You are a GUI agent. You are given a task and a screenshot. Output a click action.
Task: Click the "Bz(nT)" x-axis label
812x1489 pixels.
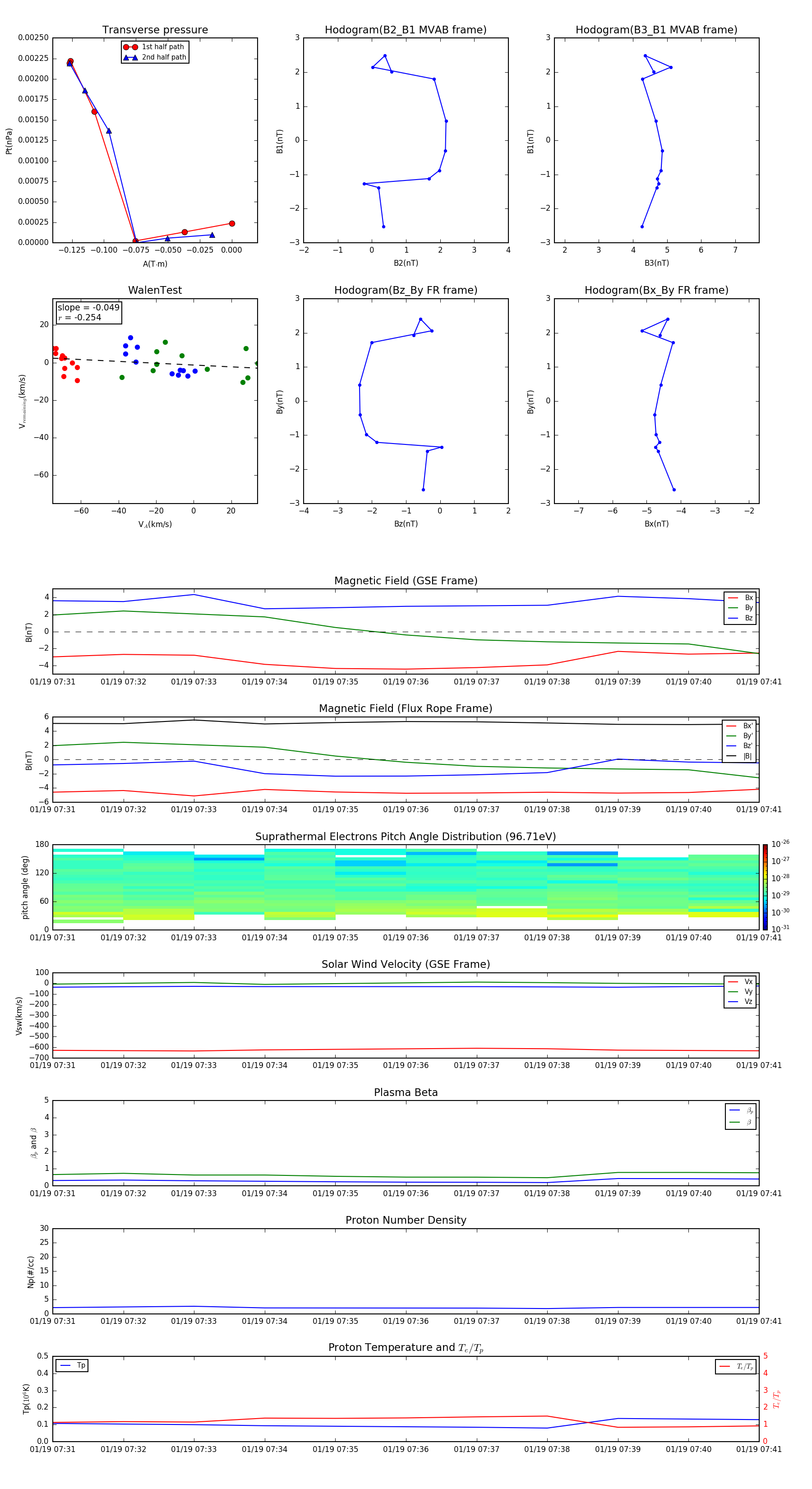(x=406, y=524)
